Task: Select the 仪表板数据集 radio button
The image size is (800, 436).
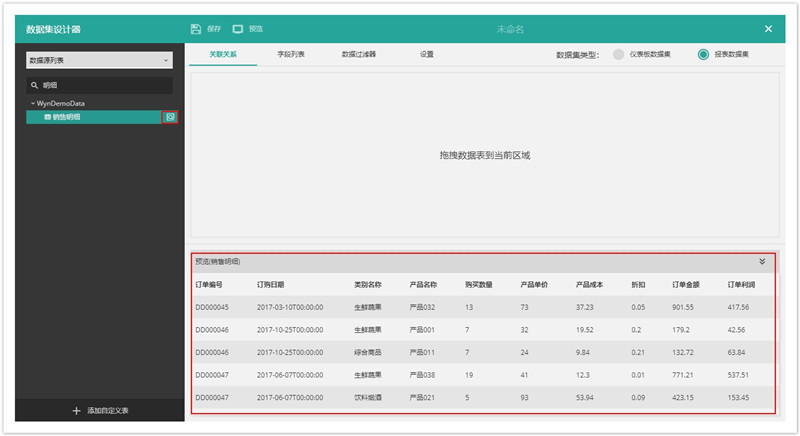Action: [x=620, y=54]
